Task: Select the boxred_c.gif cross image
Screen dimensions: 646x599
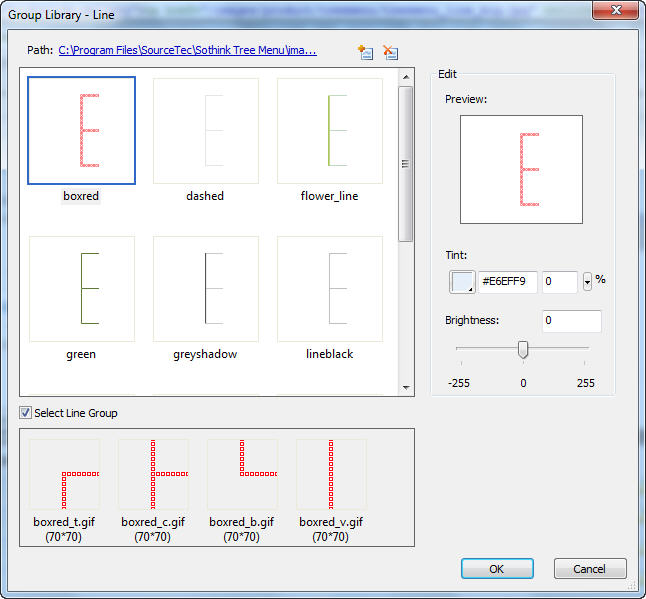Action: (x=153, y=474)
